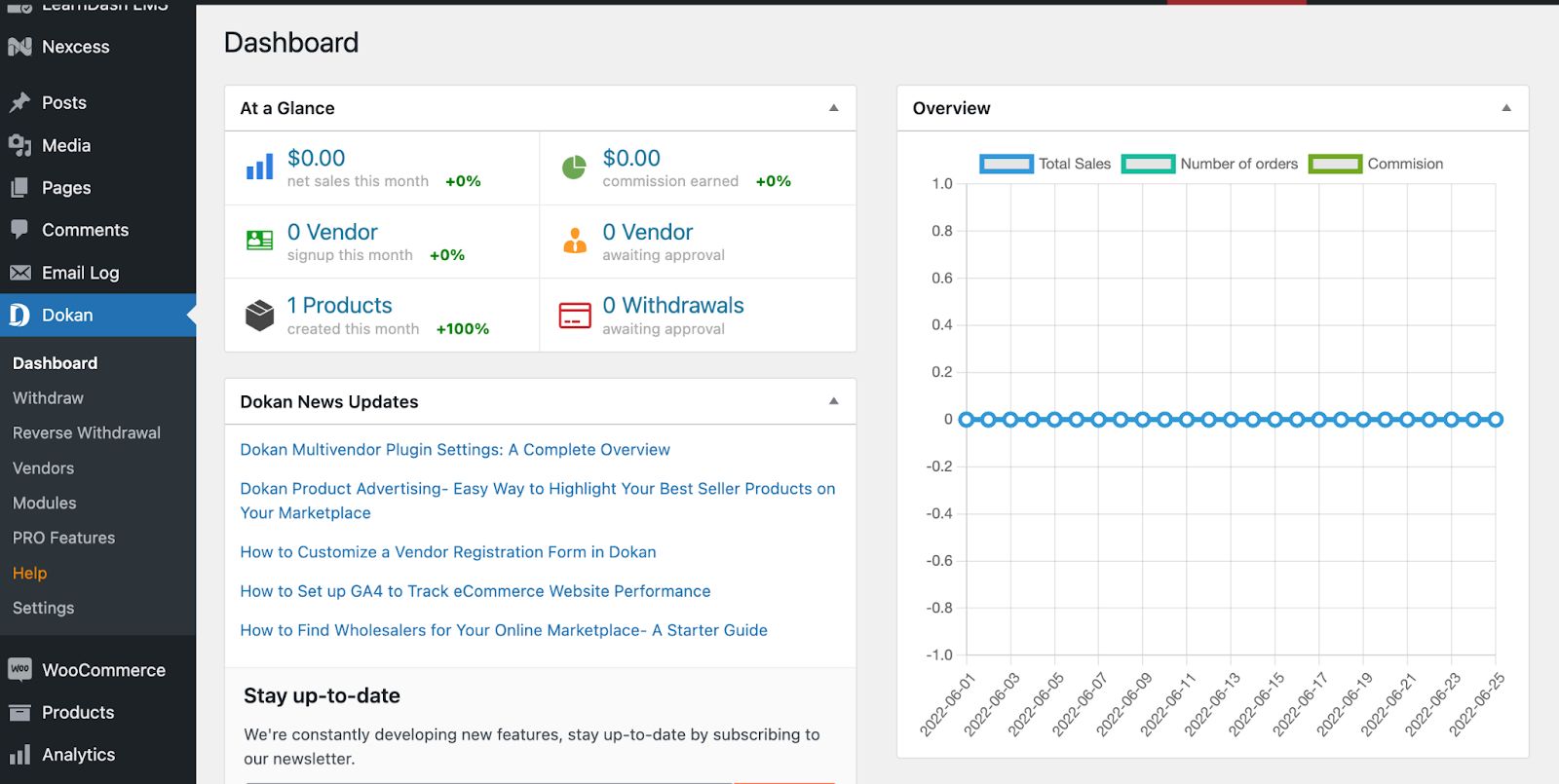Toggle Total Sales legend series
Viewport: 1559px width, 784px height.
1045,164
